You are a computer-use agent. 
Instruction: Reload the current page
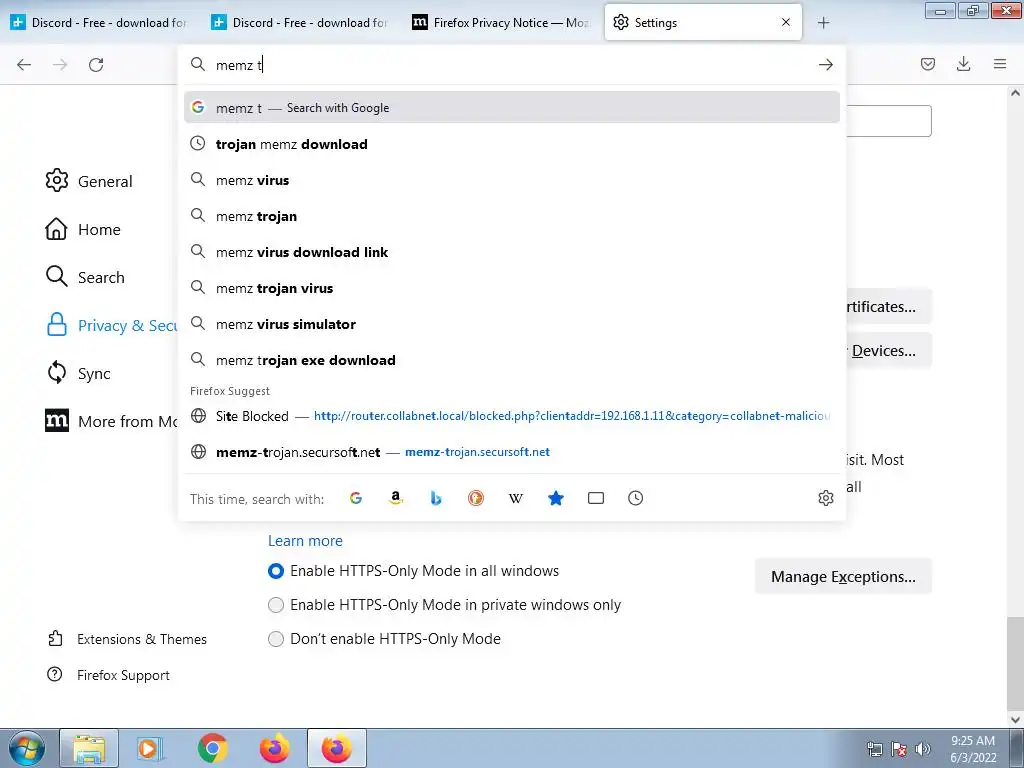point(96,65)
